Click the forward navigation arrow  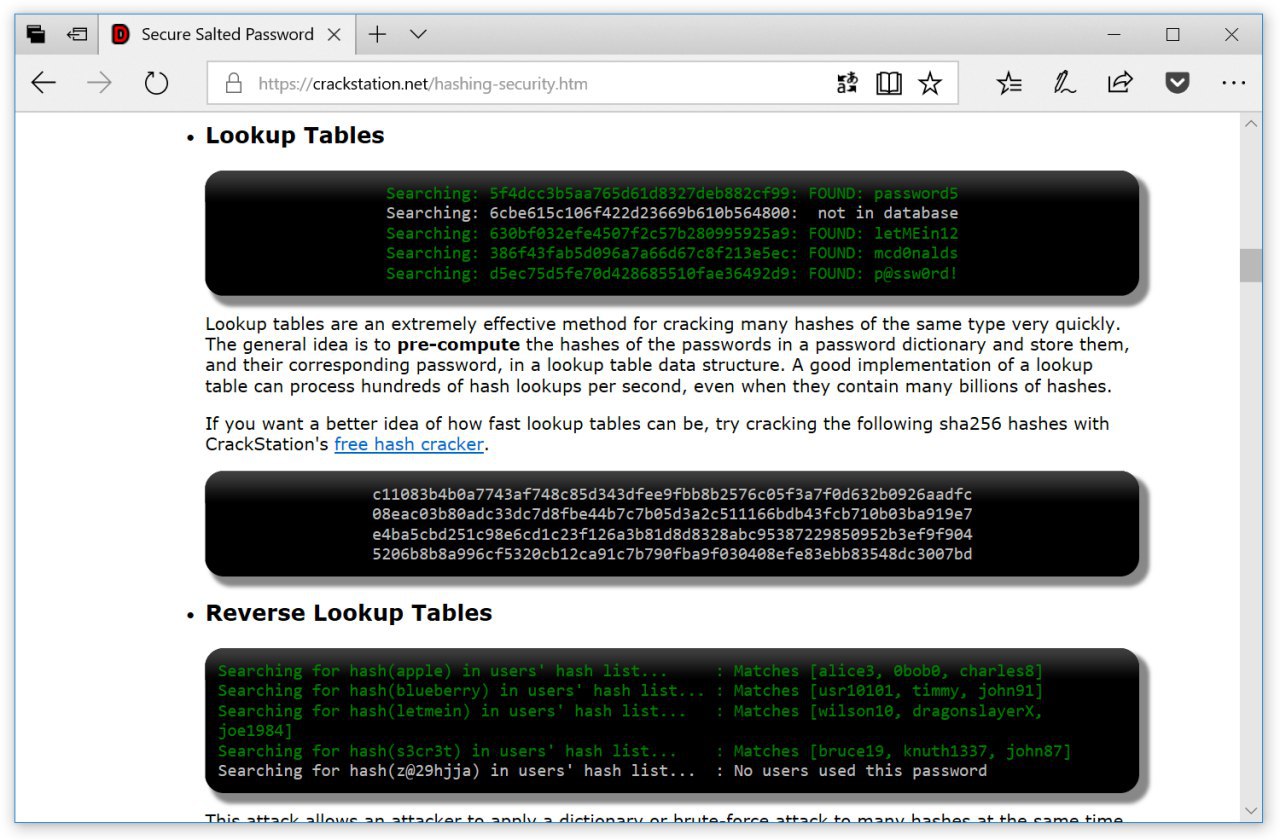coord(100,83)
